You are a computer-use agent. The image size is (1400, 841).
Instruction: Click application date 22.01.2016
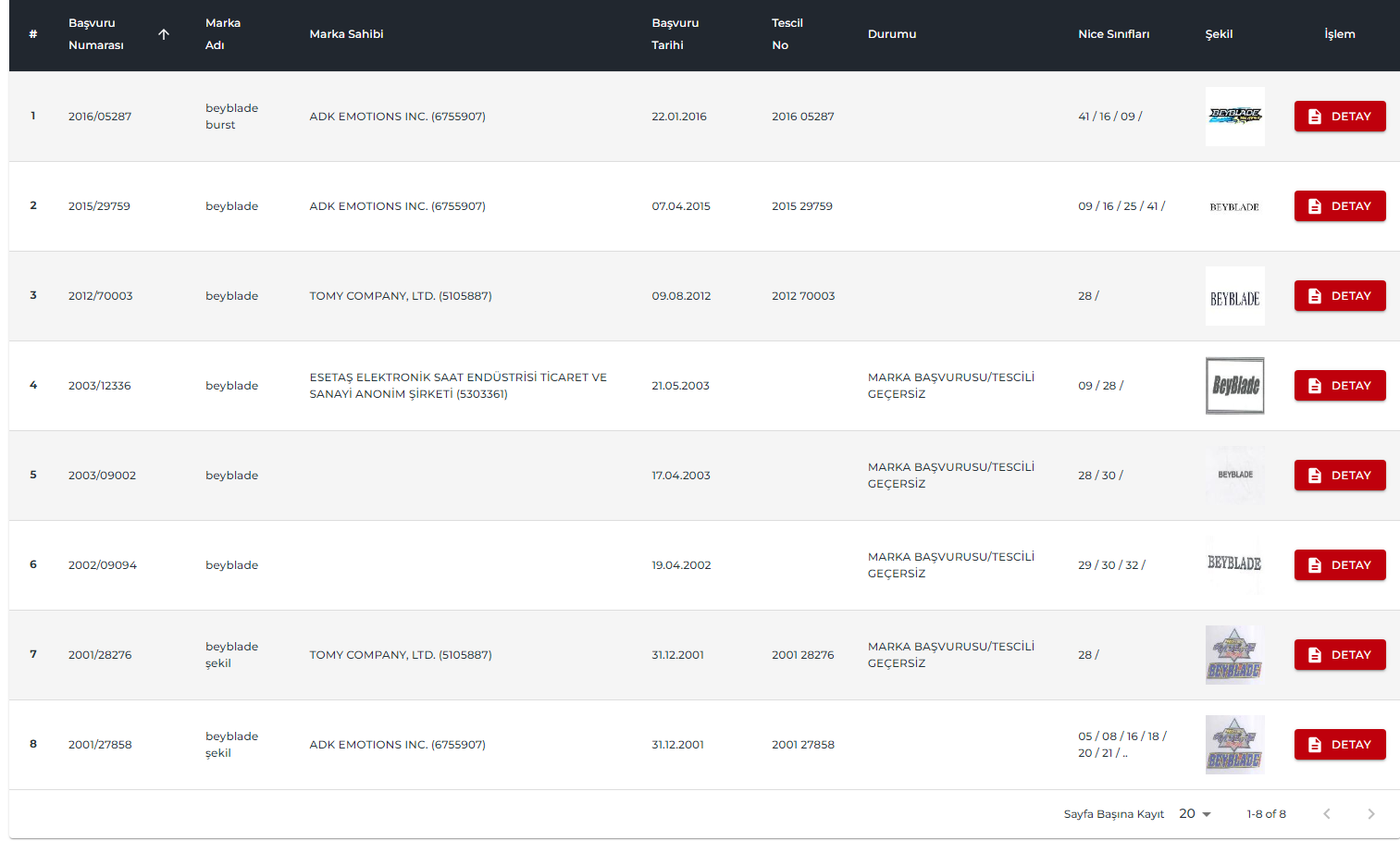[679, 117]
